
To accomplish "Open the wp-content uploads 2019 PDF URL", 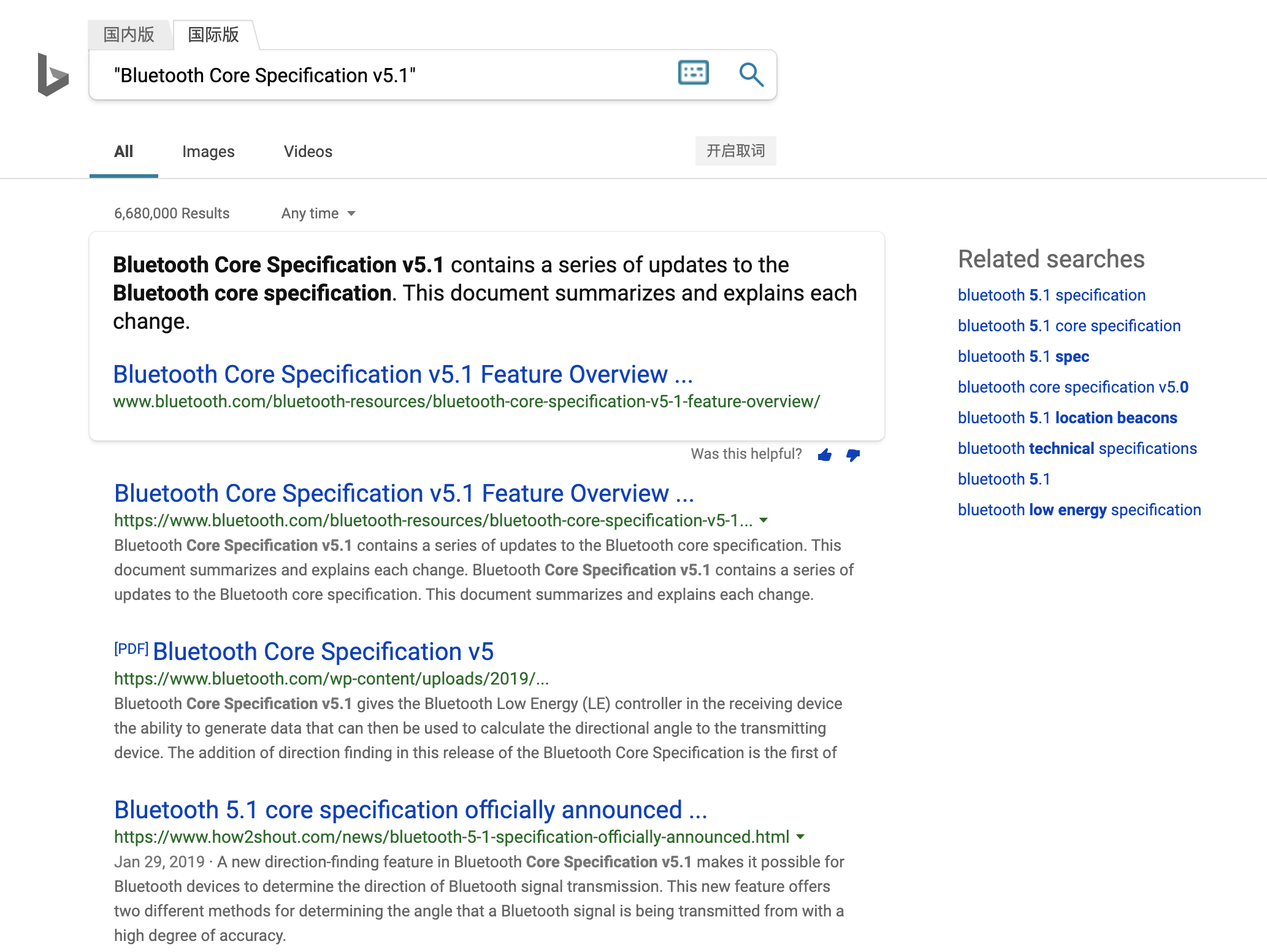I will [331, 678].
